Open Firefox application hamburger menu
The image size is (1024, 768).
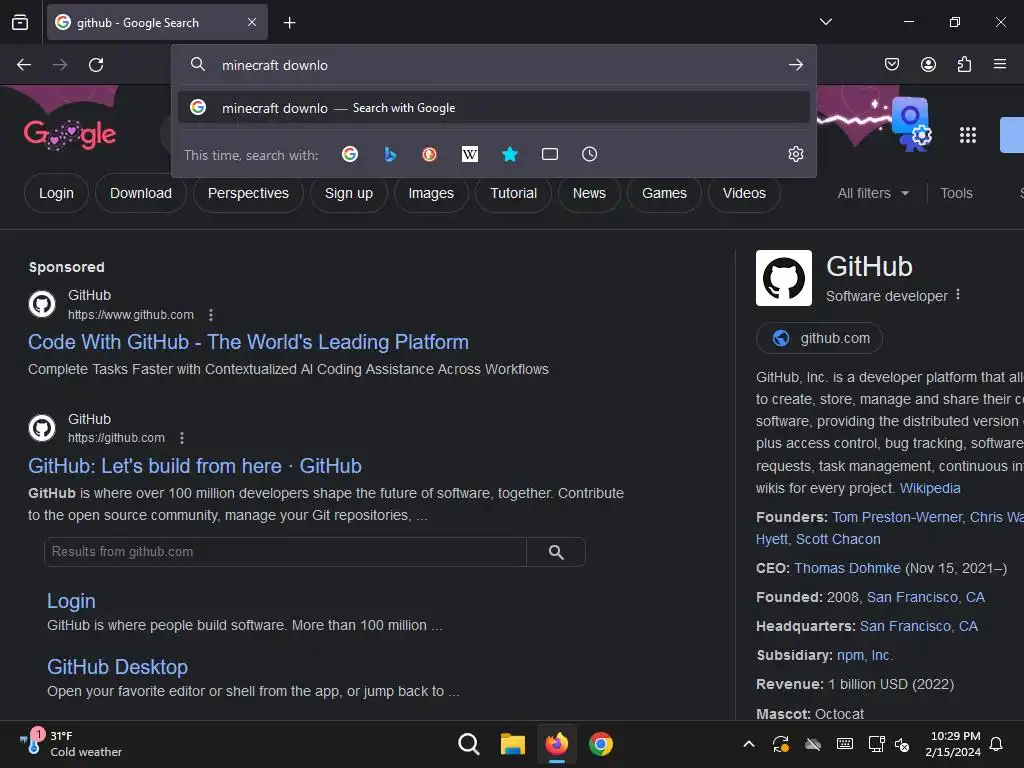[1000, 64]
